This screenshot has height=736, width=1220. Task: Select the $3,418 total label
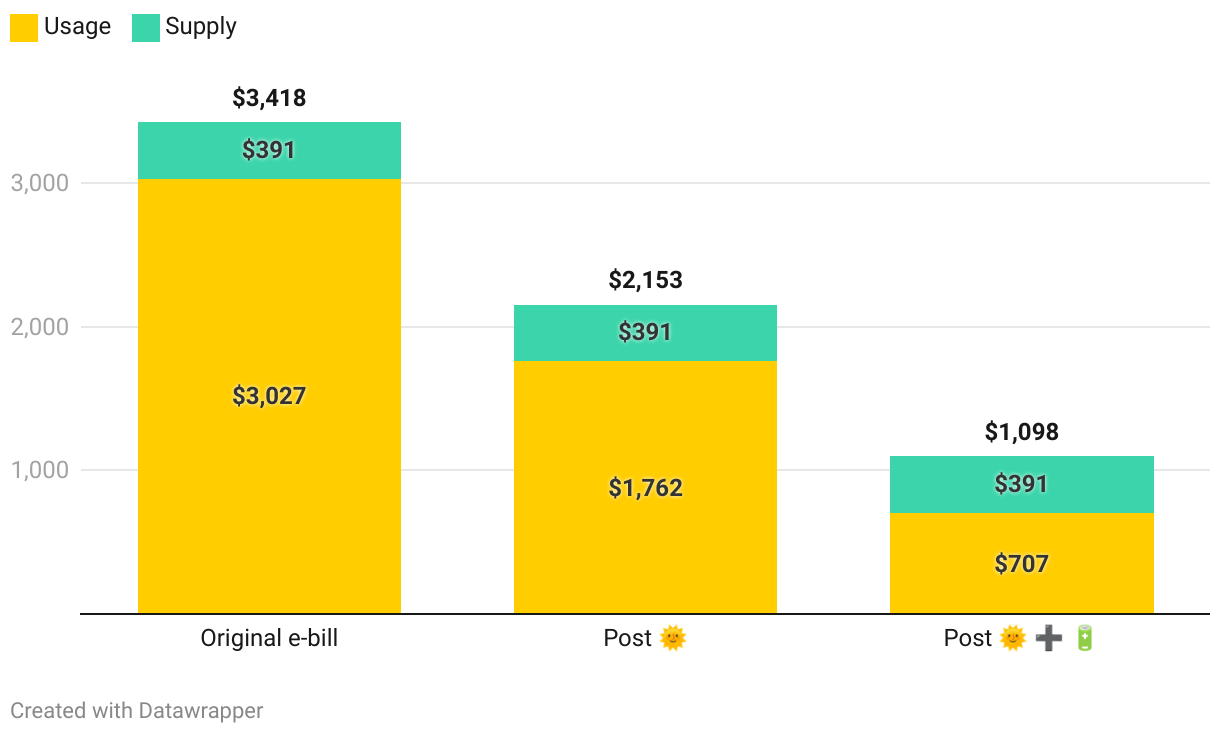[269, 98]
